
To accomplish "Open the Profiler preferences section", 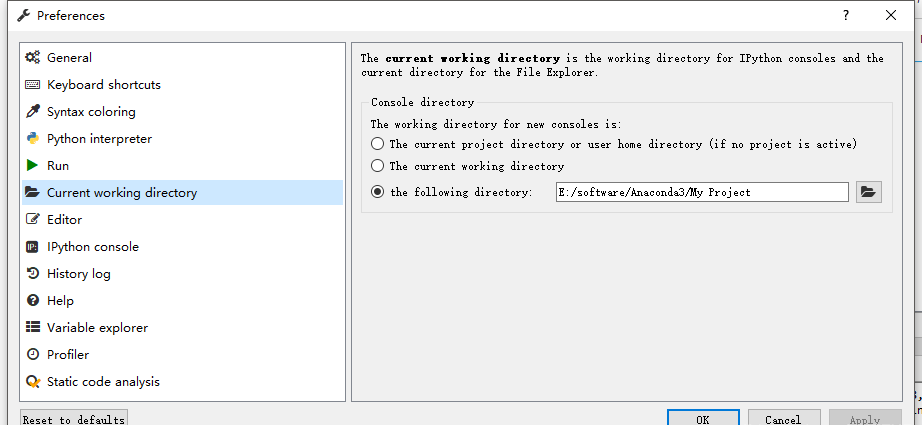I will 67,355.
